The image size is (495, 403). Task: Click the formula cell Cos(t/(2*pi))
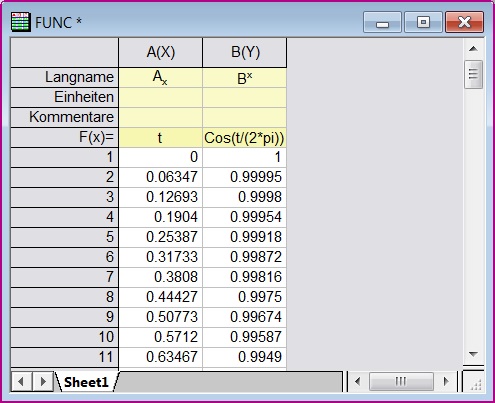244,138
